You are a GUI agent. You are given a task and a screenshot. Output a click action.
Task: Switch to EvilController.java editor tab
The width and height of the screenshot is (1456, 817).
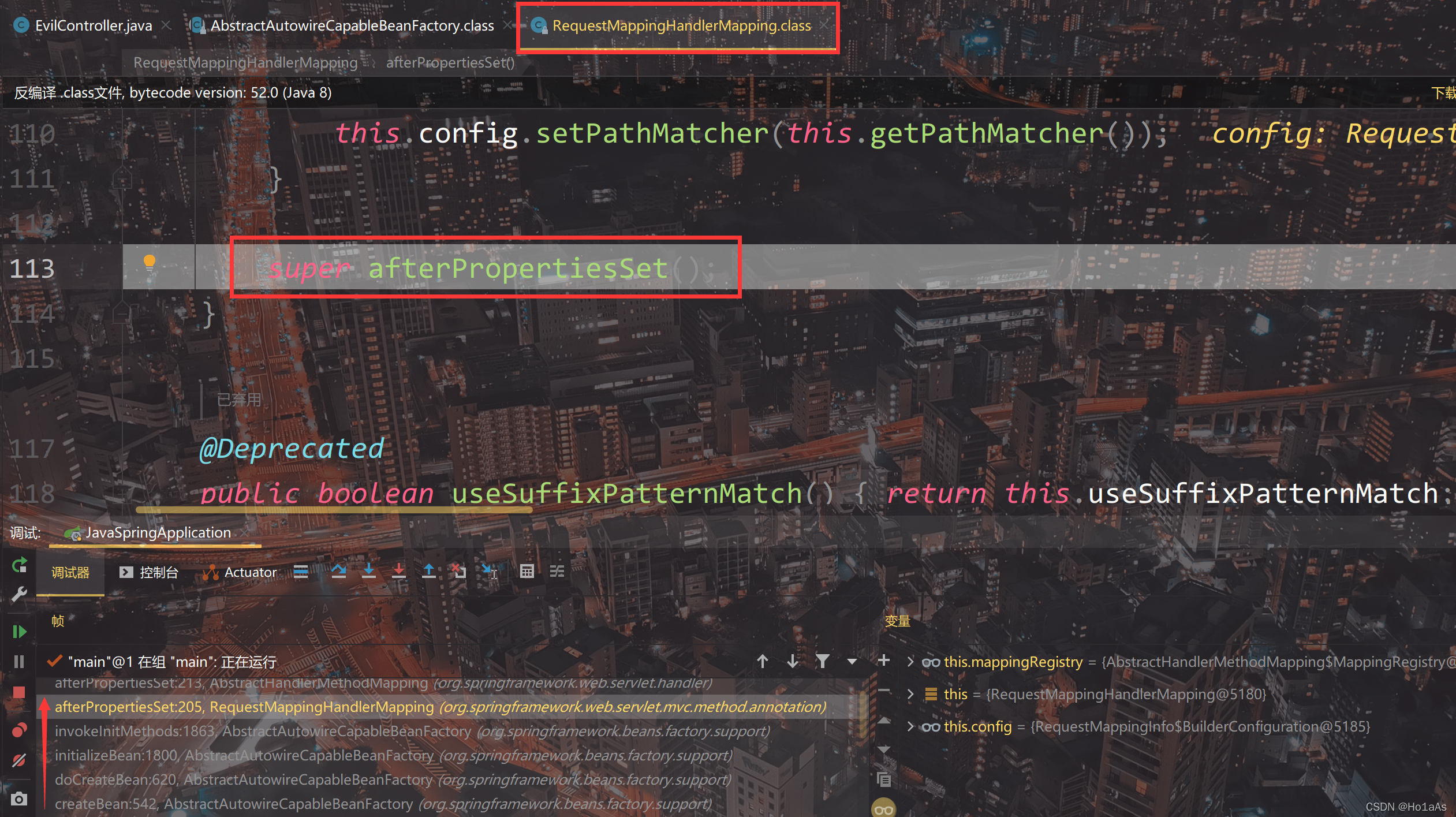(93, 25)
